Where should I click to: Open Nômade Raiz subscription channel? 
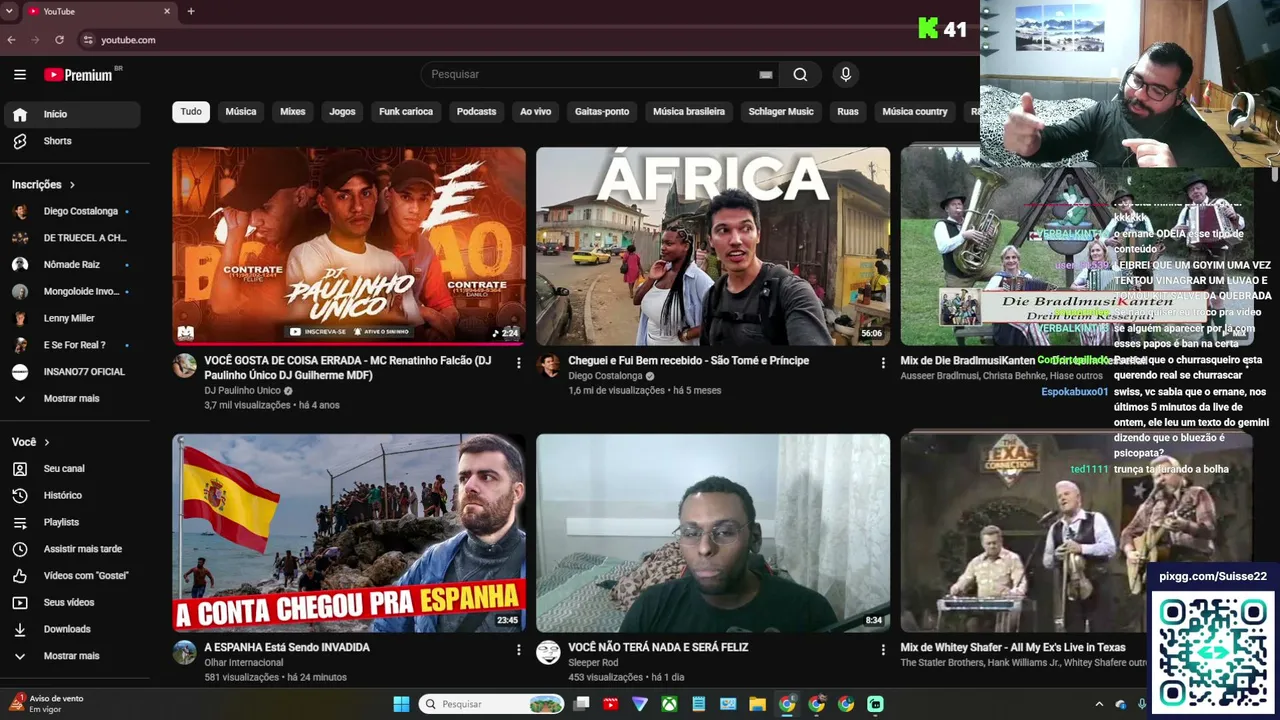click(x=72, y=265)
